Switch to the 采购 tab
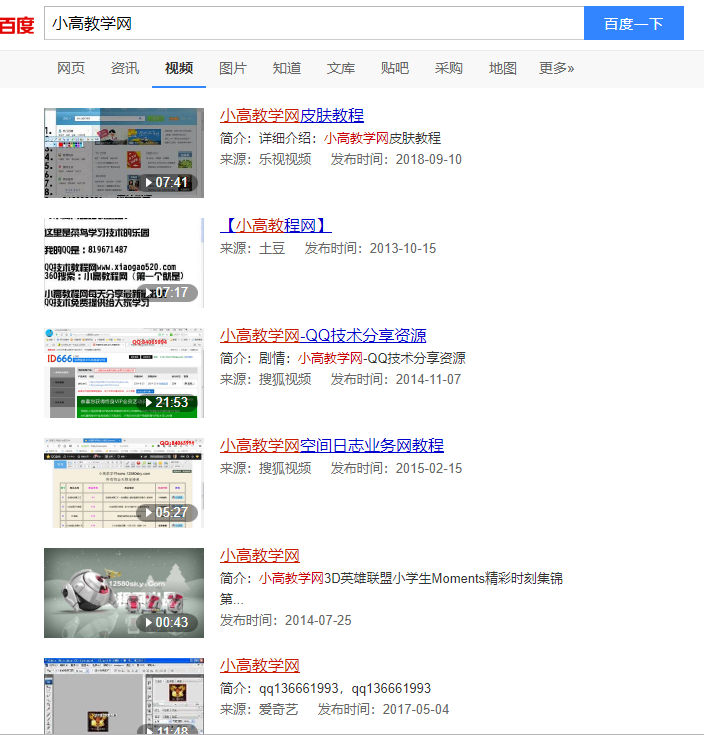Viewport: 704px width, 735px height. click(449, 68)
